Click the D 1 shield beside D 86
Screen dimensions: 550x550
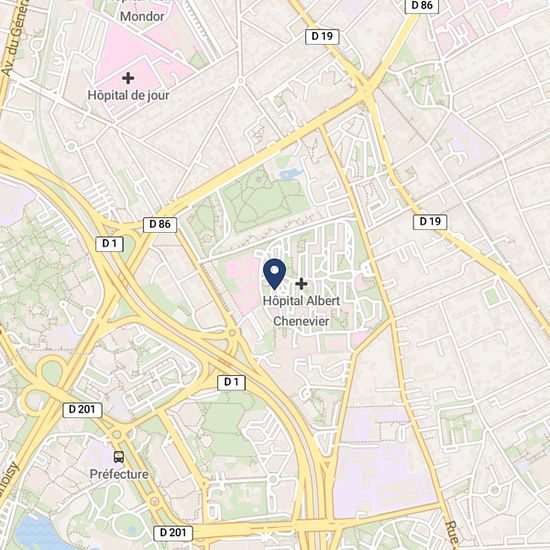[x=110, y=244]
